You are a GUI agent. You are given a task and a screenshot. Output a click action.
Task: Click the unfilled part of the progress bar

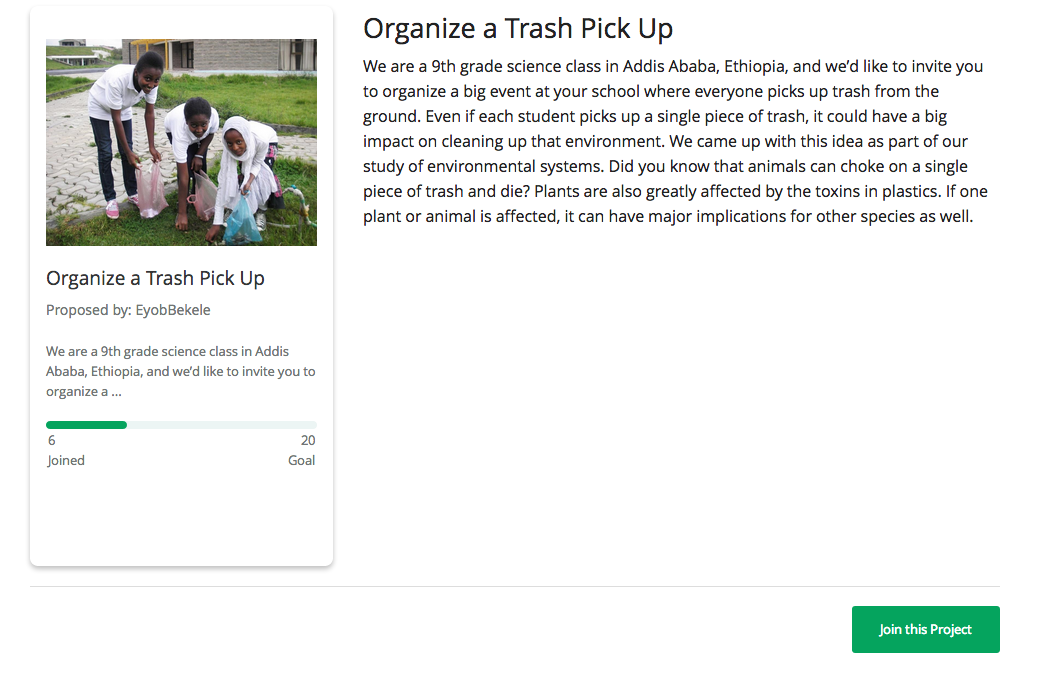point(220,425)
